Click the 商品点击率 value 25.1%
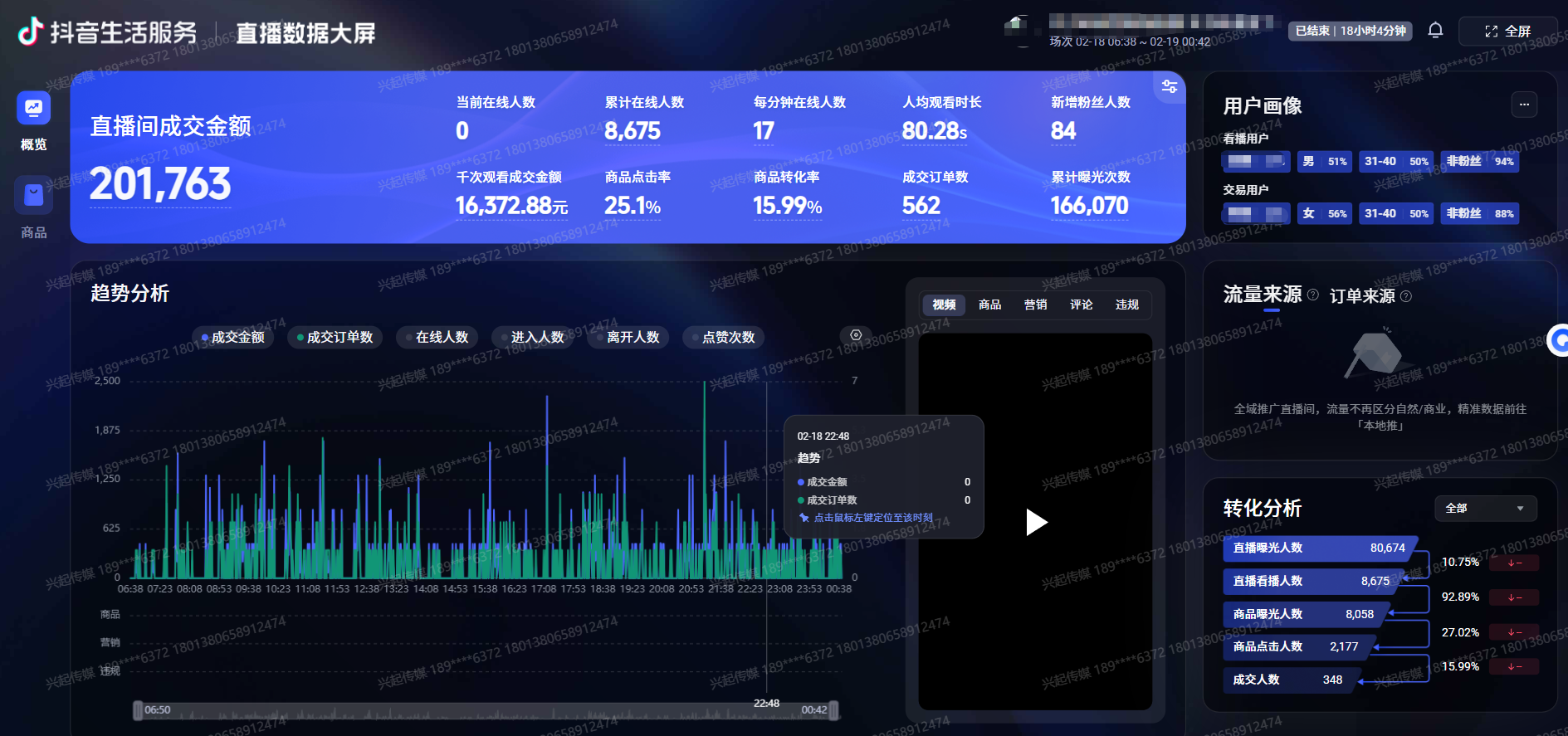The height and width of the screenshot is (736, 1568). pos(633,206)
